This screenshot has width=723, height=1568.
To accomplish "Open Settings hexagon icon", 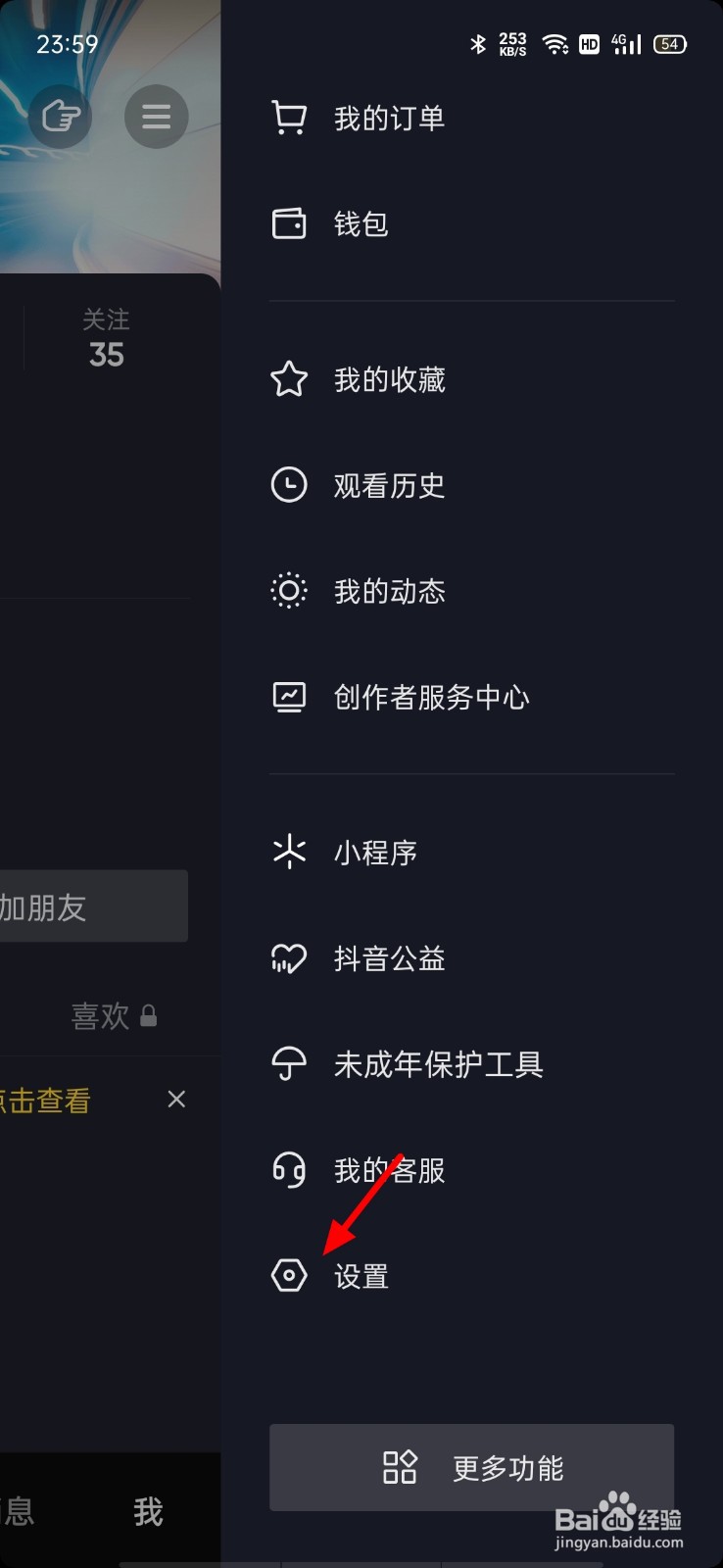I will [x=289, y=1275].
